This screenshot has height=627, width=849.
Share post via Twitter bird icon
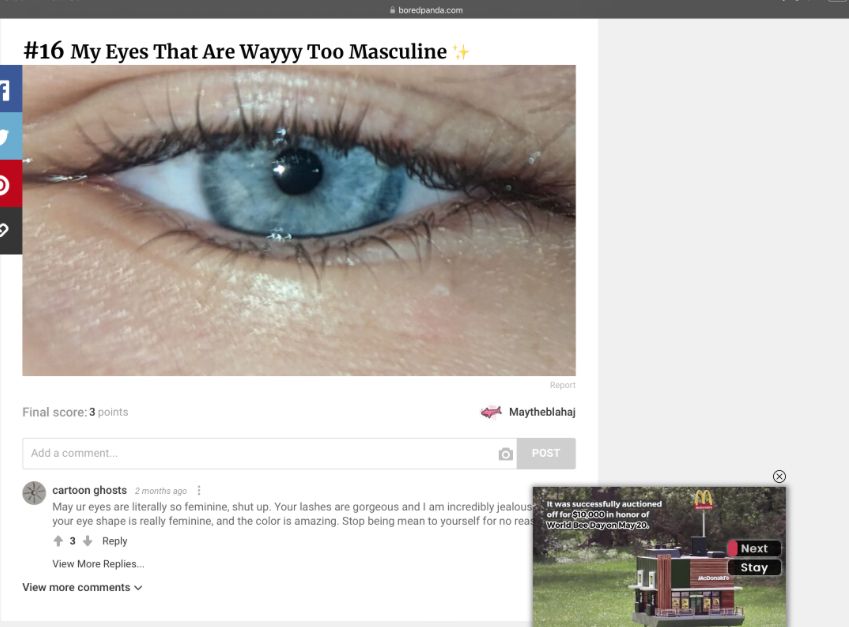10,136
